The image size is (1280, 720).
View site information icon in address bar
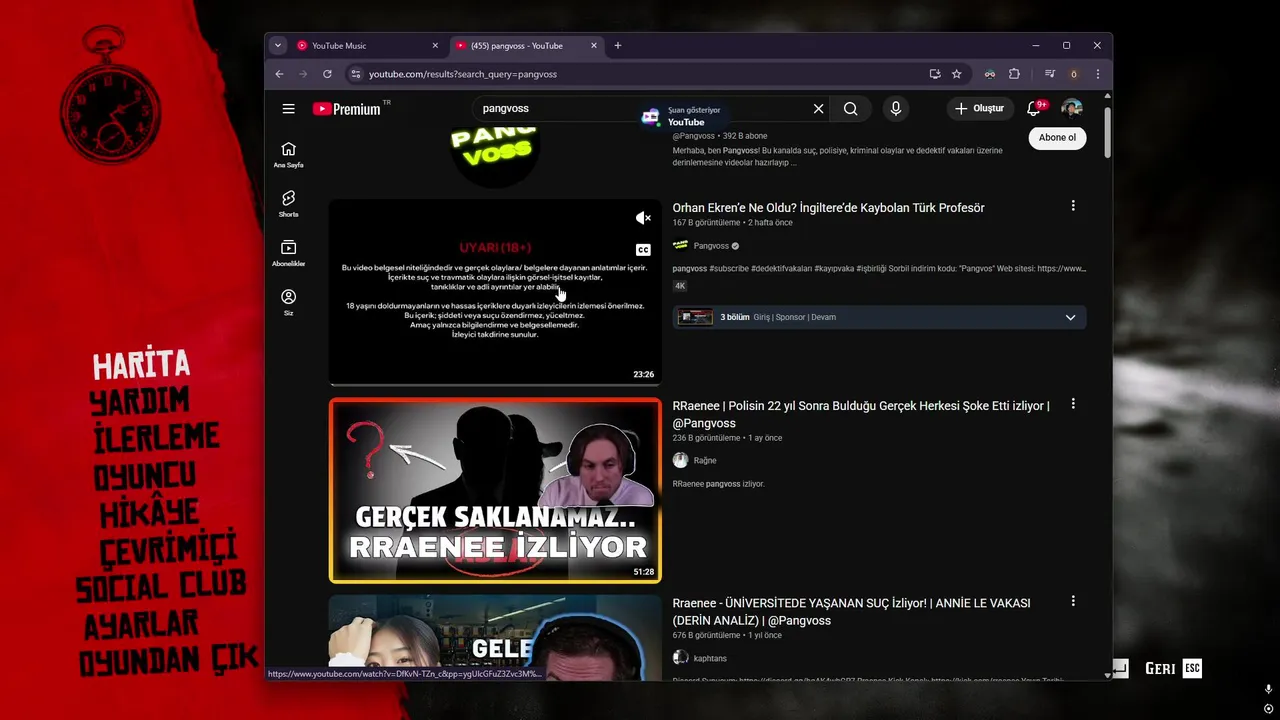point(354,74)
